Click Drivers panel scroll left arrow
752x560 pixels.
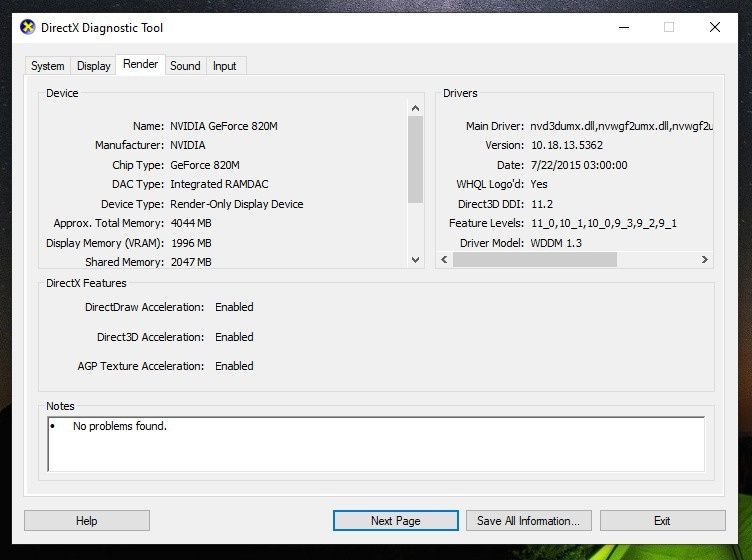(445, 259)
